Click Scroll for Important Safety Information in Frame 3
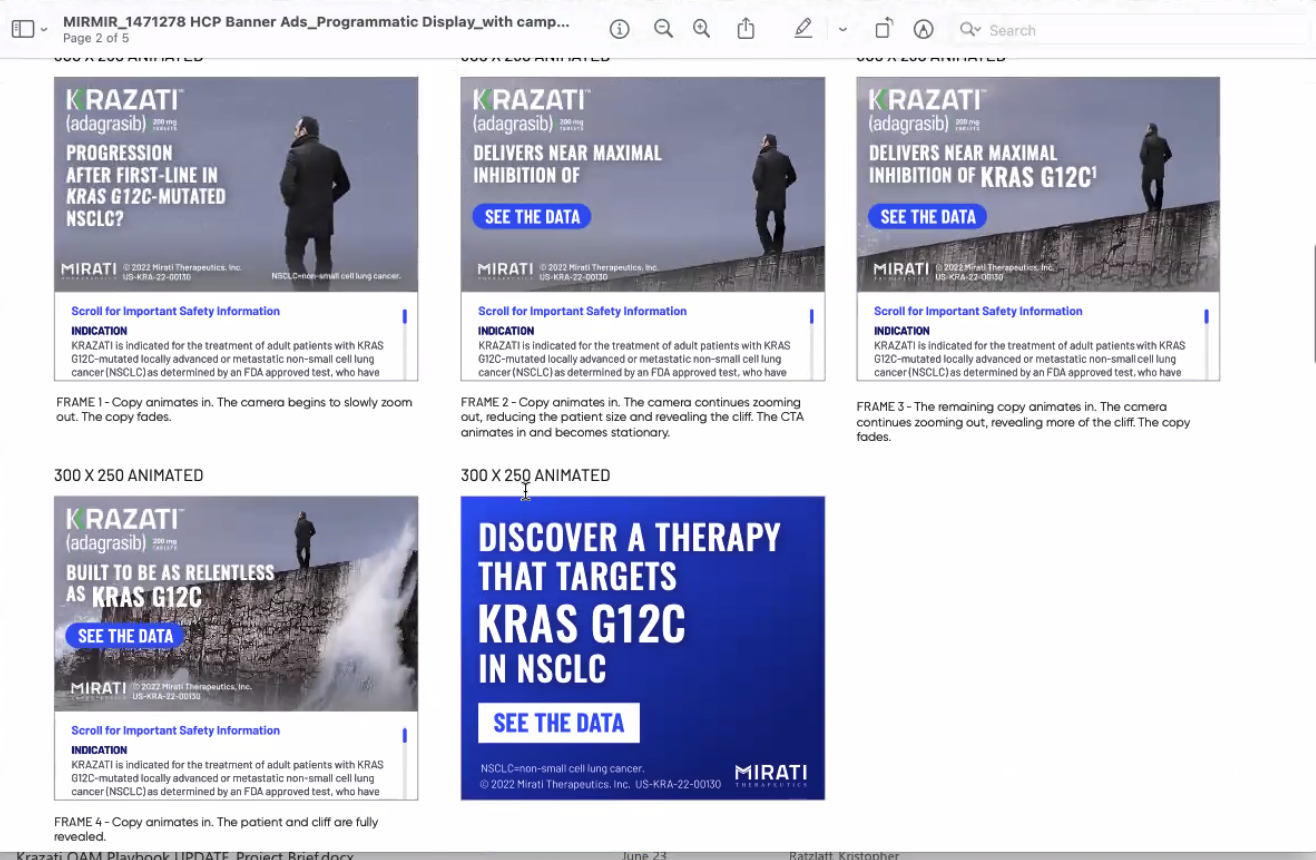This screenshot has width=1316, height=860. coord(977,311)
